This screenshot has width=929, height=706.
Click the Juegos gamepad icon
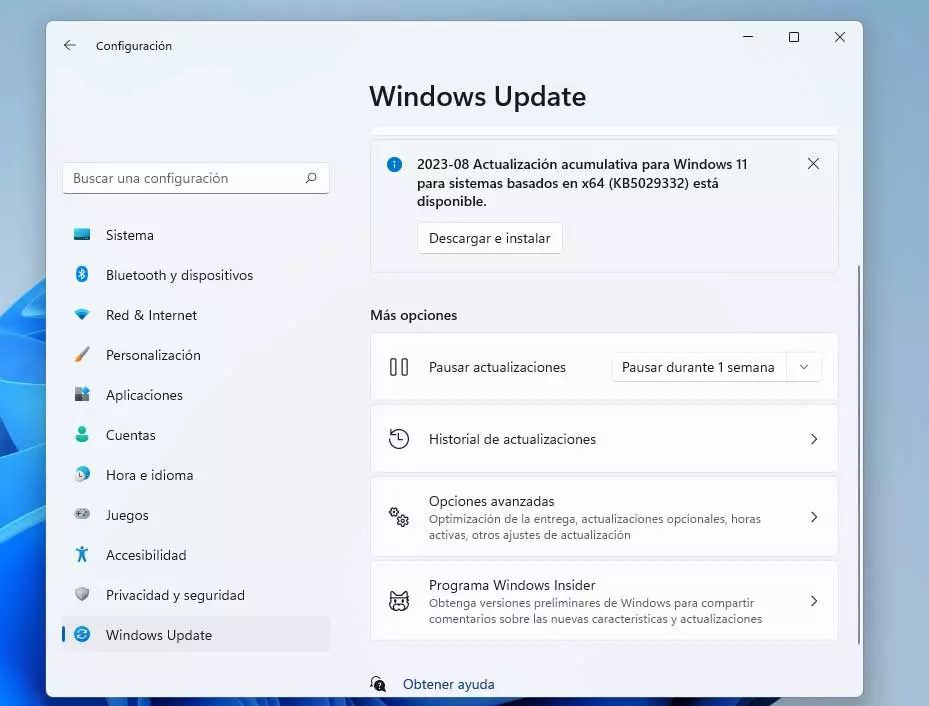pyautogui.click(x=82, y=514)
